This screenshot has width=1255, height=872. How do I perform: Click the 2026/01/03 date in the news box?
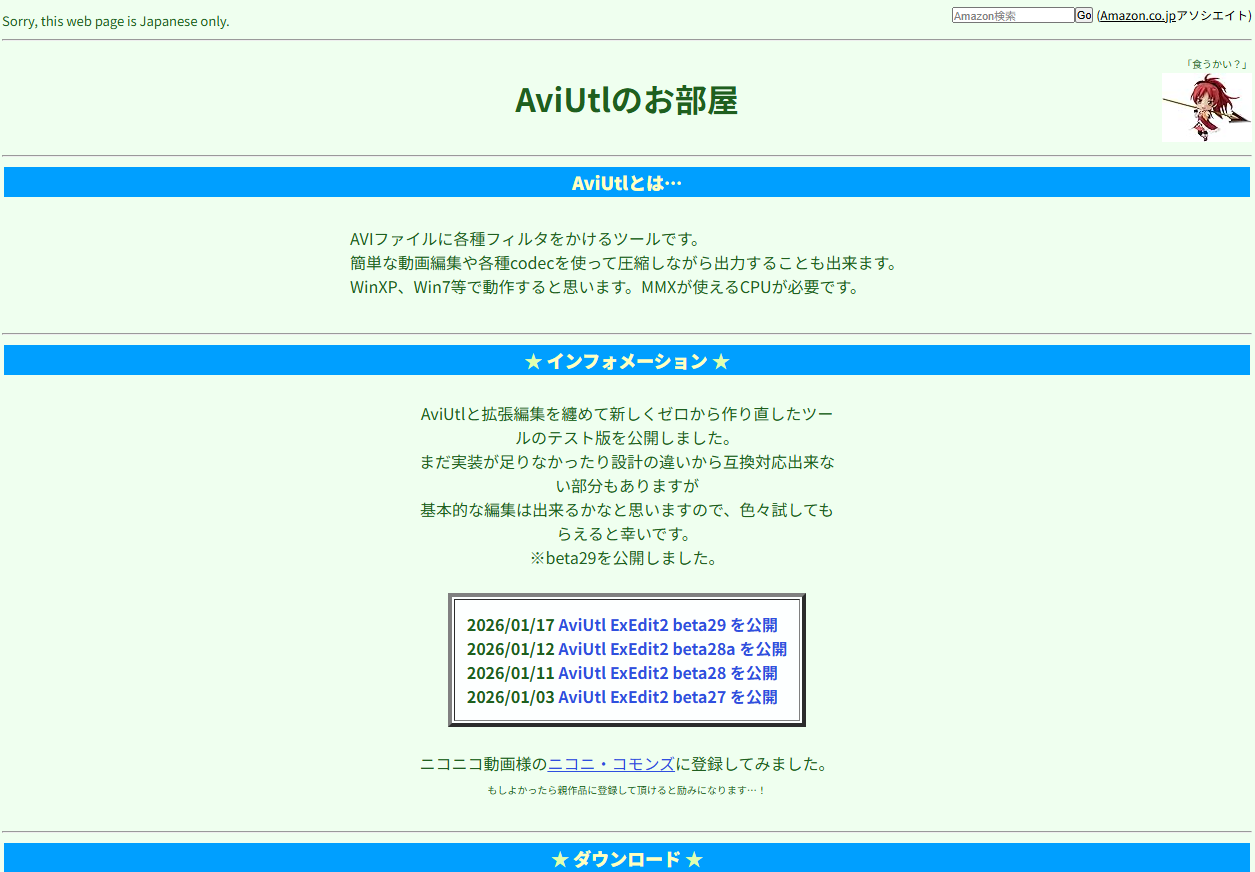point(510,697)
